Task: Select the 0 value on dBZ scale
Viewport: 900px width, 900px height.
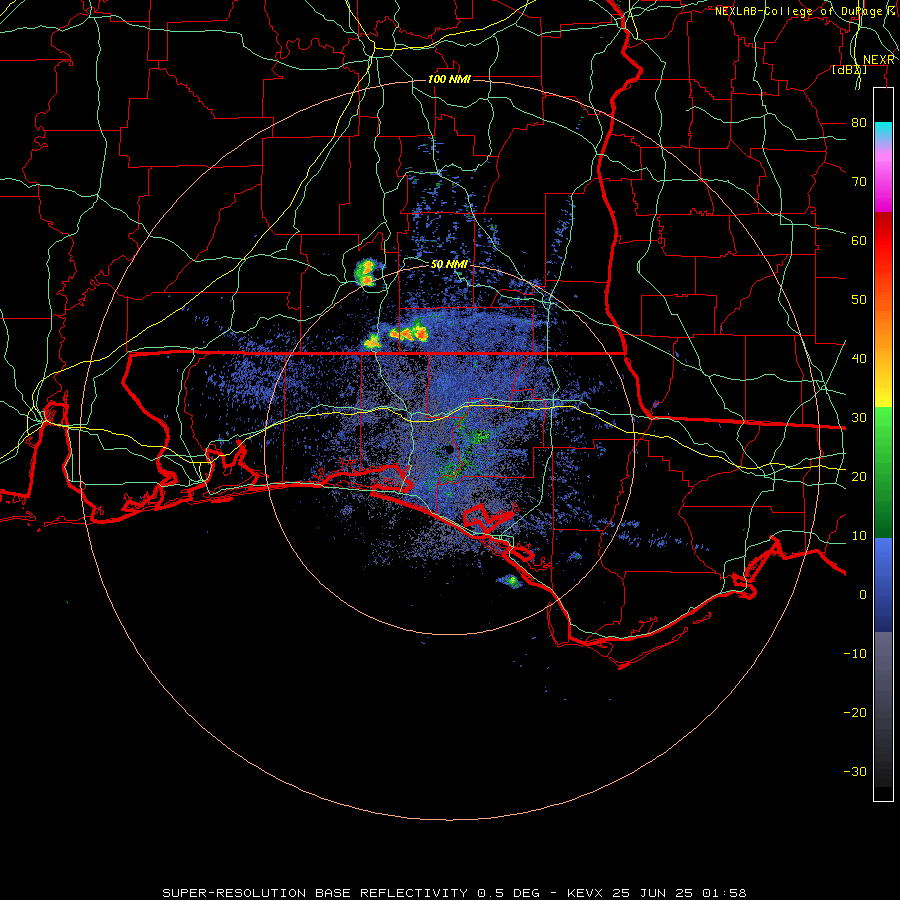Action: click(863, 595)
